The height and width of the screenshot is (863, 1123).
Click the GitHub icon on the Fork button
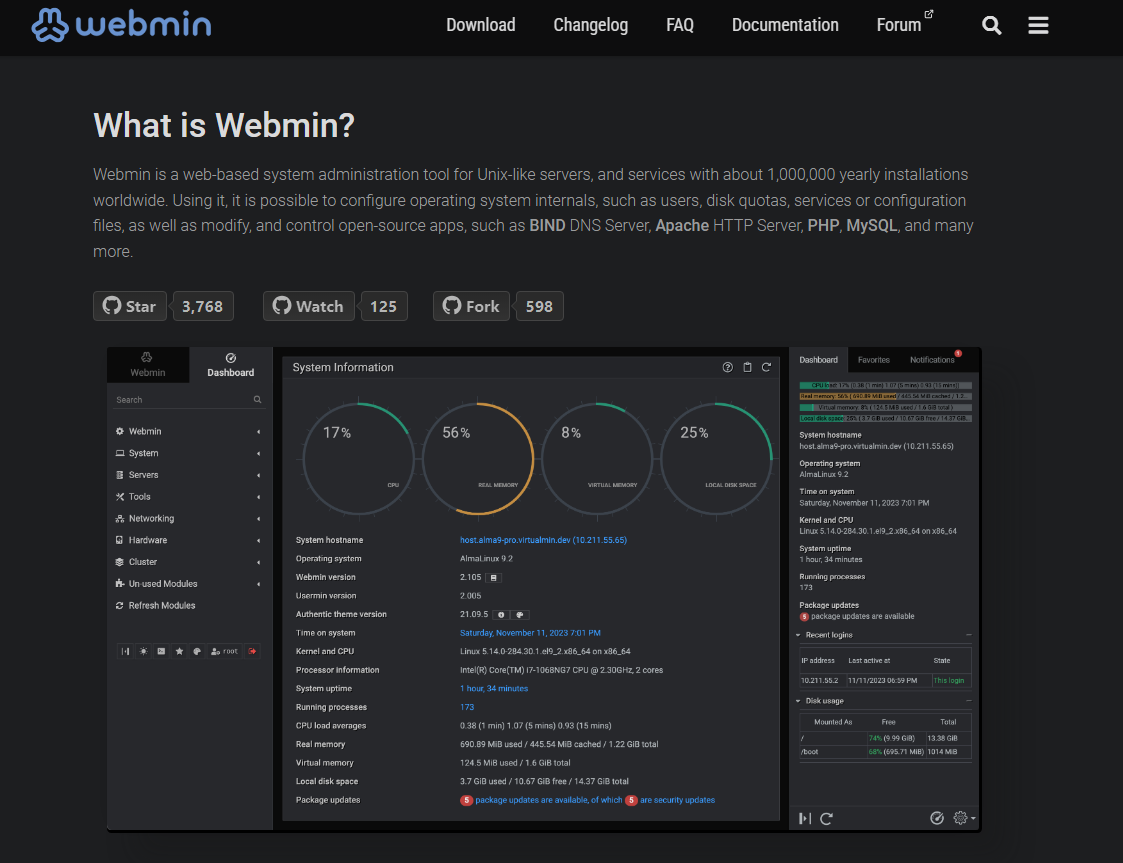pyautogui.click(x=452, y=306)
